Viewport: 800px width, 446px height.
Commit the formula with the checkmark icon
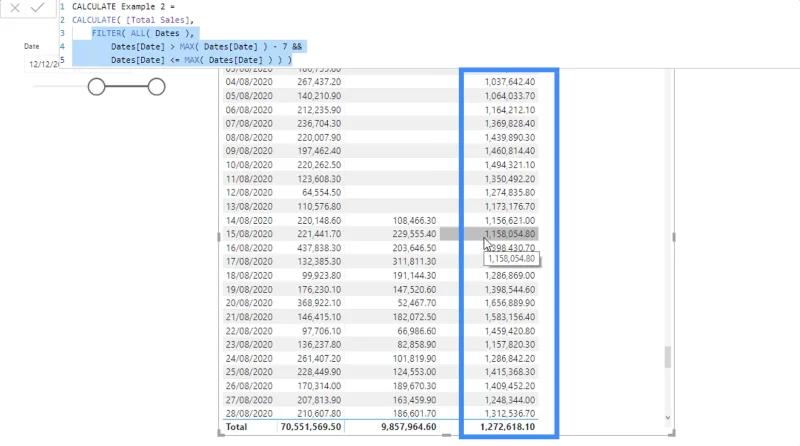tap(37, 8)
